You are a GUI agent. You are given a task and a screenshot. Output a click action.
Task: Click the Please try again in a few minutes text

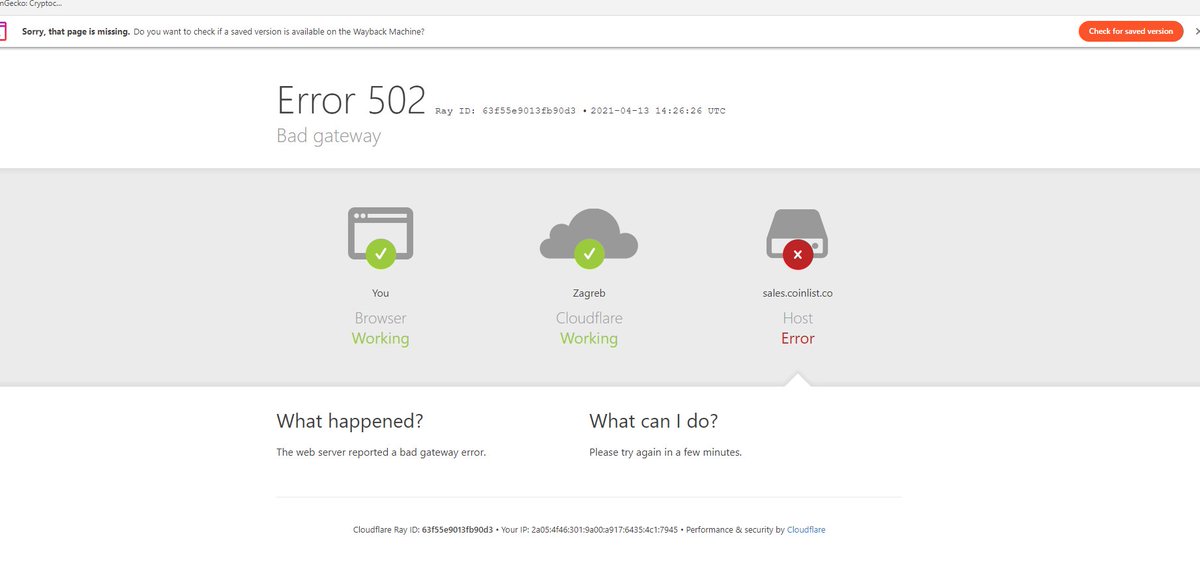click(x=665, y=452)
